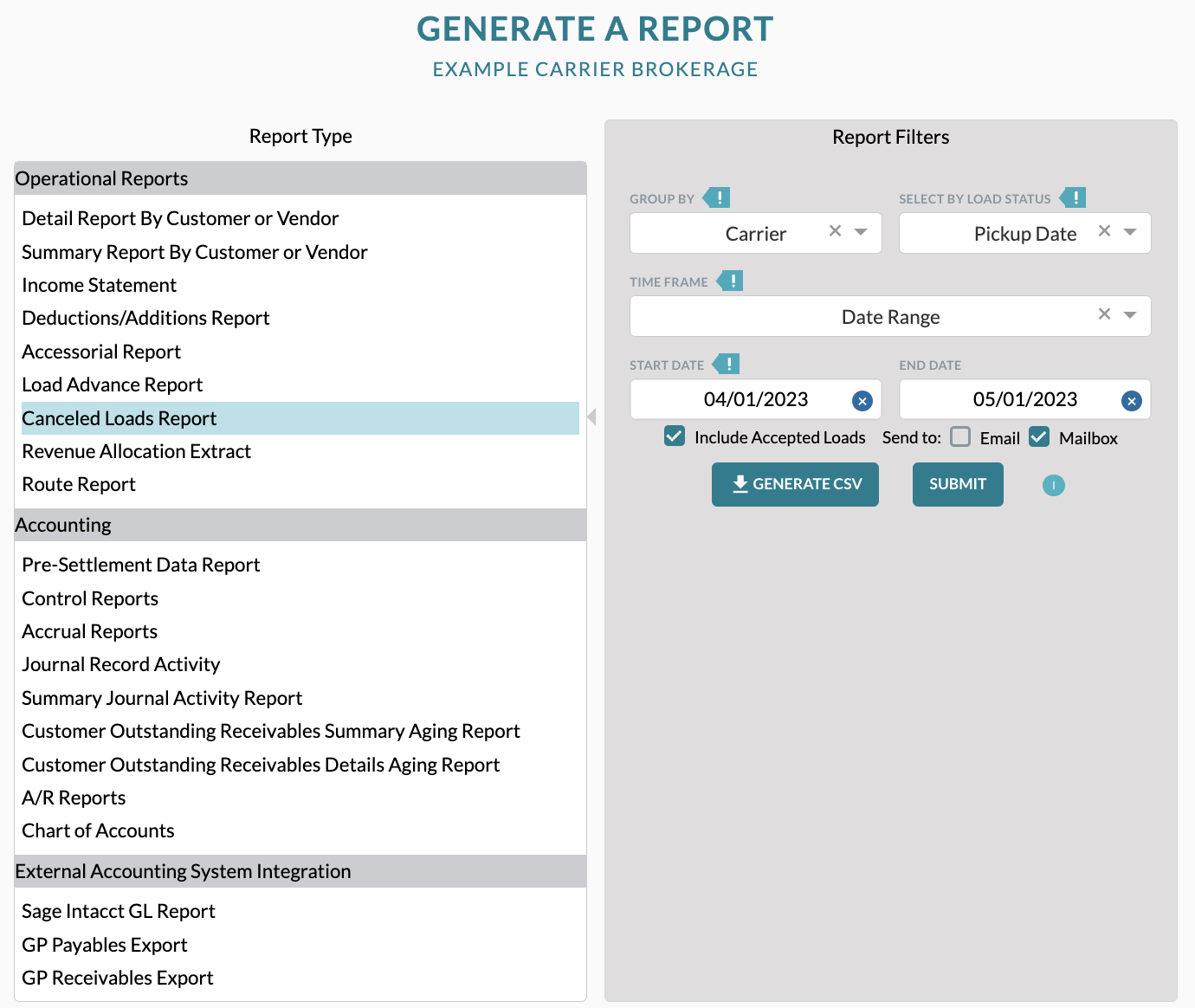Click the SELECT BY LOAD STATUS info icon
Viewport: 1195px width, 1008px height.
(x=1074, y=197)
